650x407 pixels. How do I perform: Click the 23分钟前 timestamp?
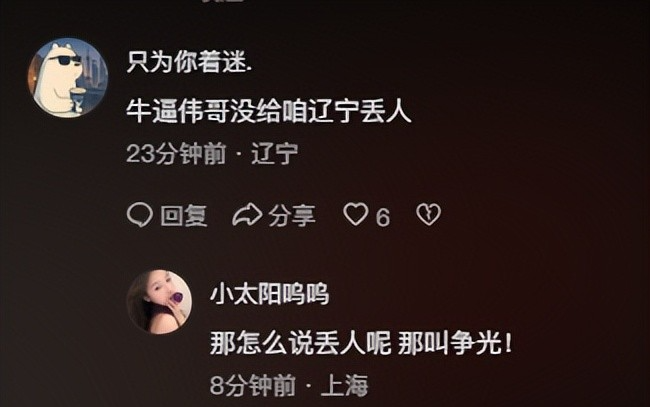[176, 154]
